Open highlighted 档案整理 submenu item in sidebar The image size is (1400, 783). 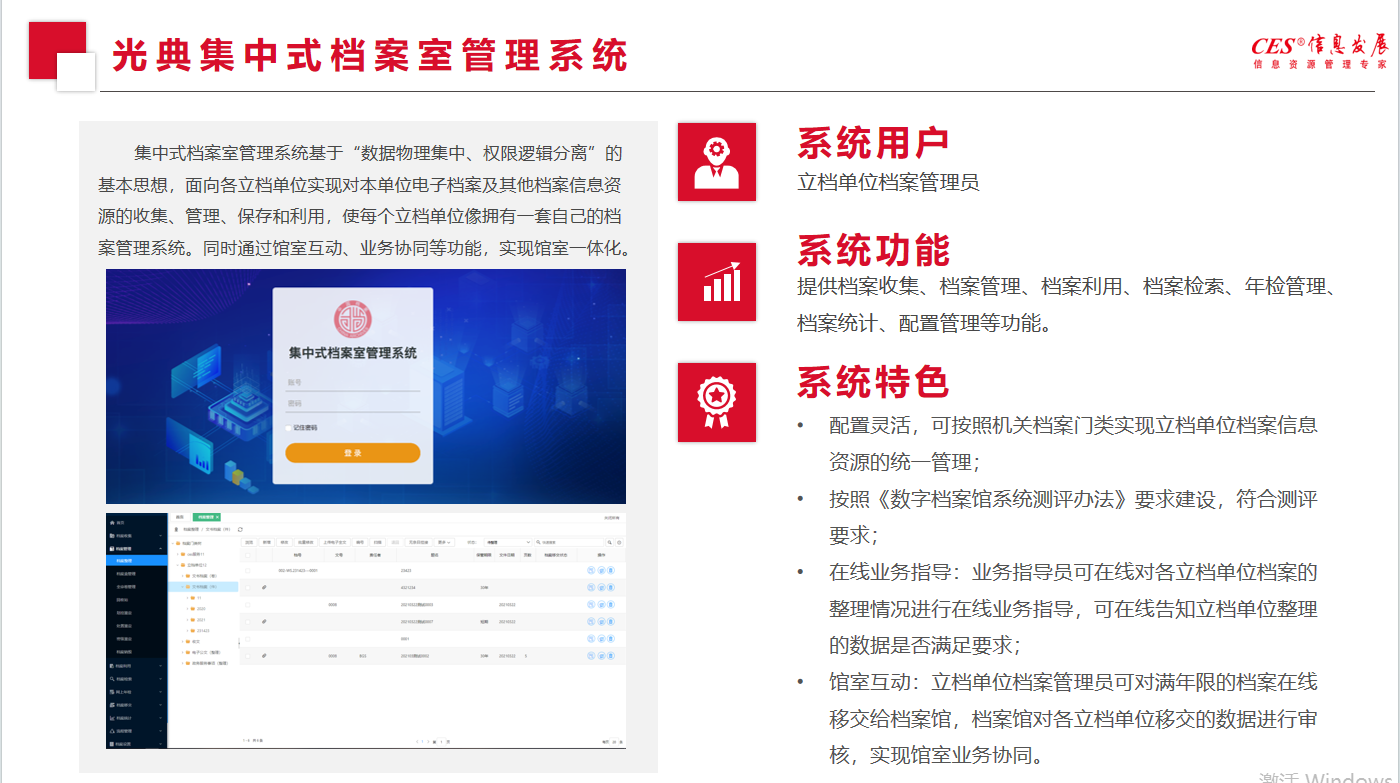136,561
